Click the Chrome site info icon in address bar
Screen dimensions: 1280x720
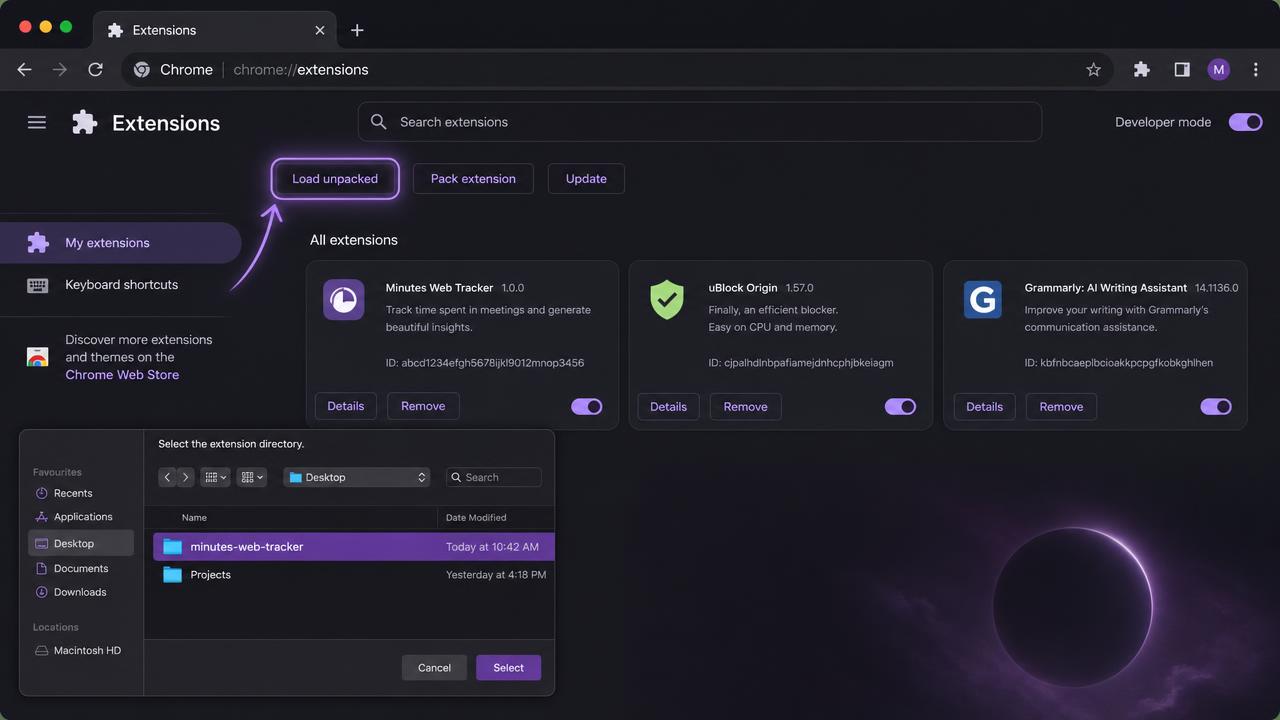pos(142,69)
